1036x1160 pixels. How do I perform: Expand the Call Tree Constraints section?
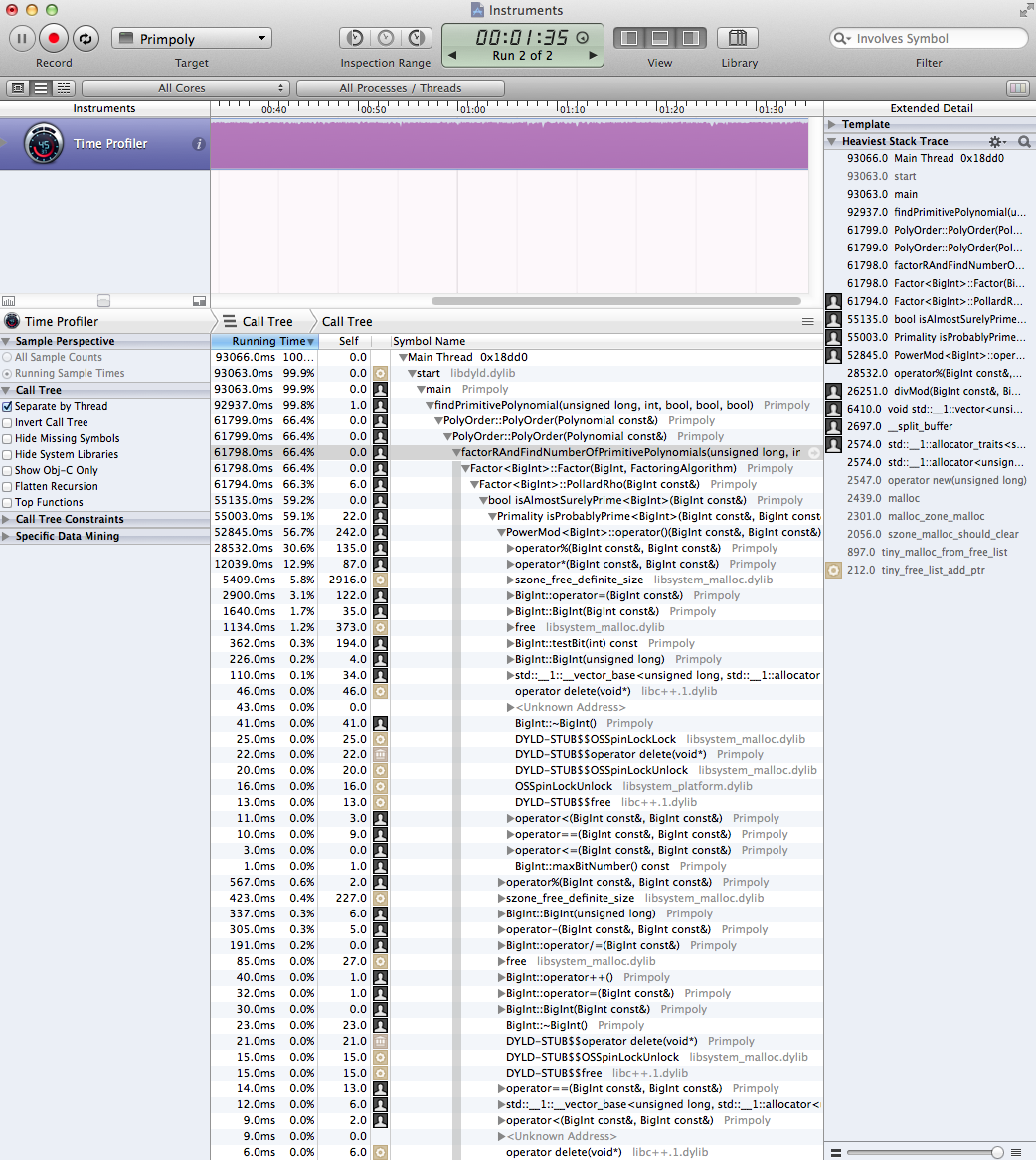pos(8,519)
